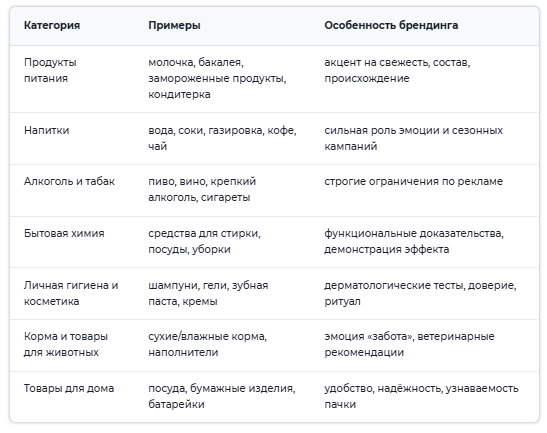Click the строгие ограничения по рекламе cell
The image size is (547, 433).
coord(413,181)
